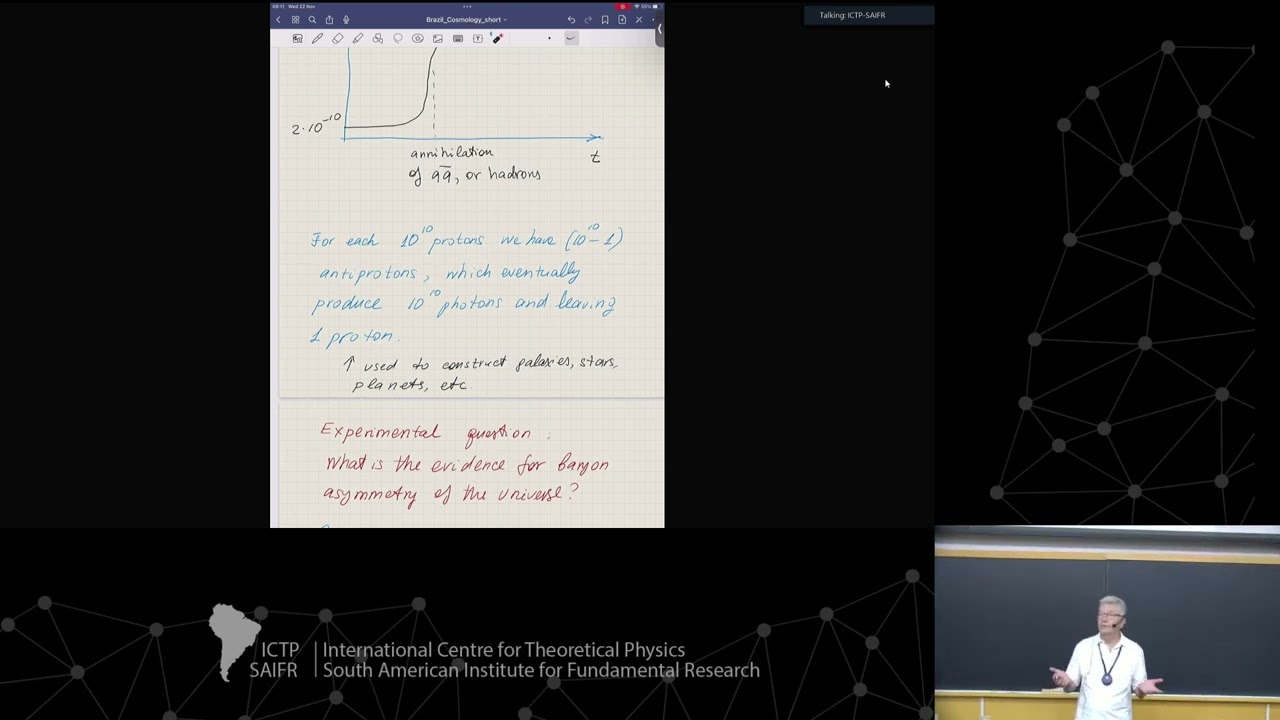Click the 'Talking: ICTP-SAIFR' label
The width and height of the screenshot is (1280, 720).
tap(852, 15)
